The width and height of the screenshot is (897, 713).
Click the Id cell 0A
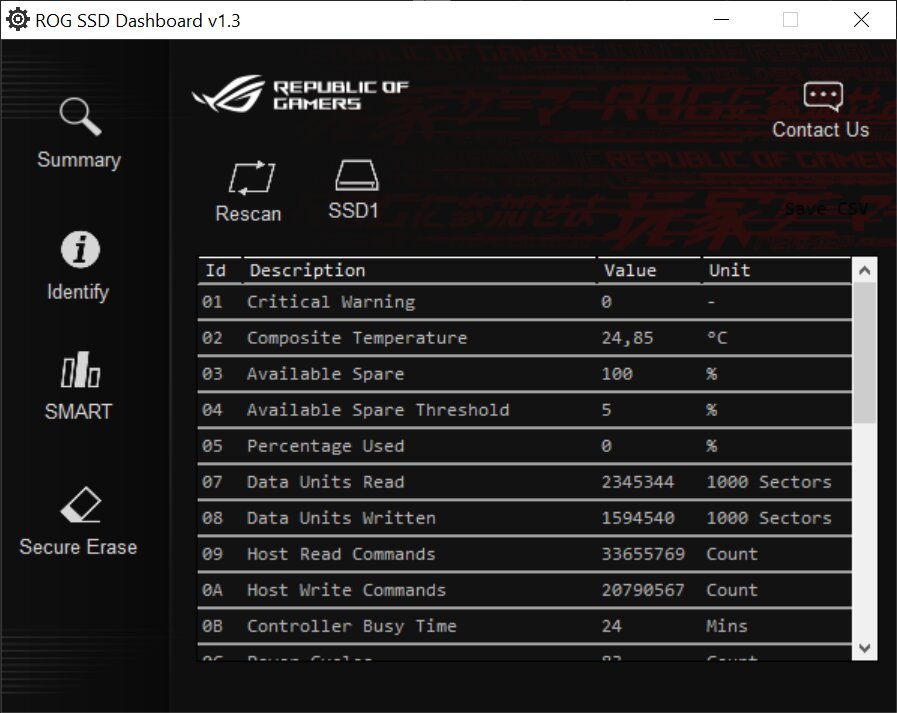click(212, 591)
